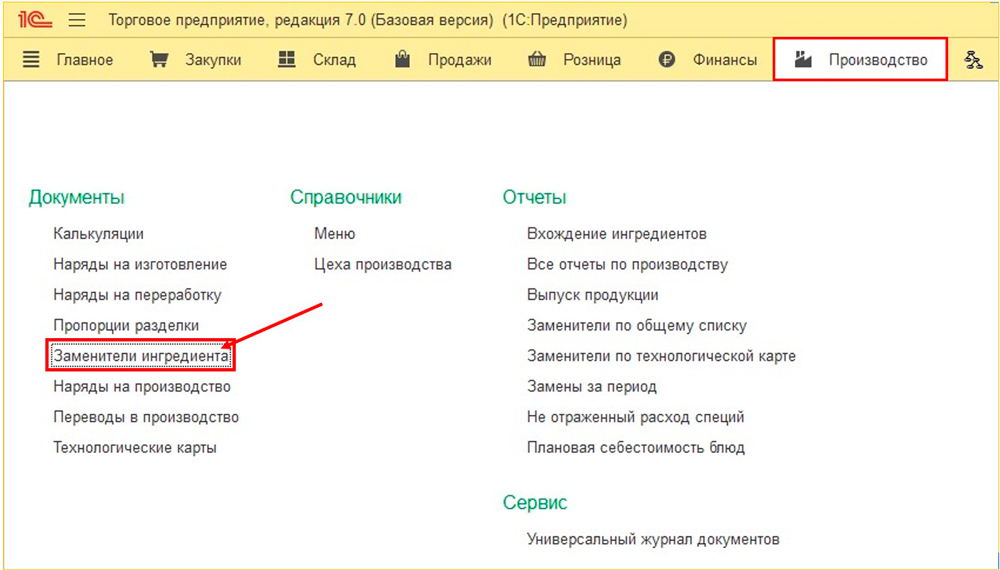
Task: Open the Меню catalog
Action: (334, 234)
